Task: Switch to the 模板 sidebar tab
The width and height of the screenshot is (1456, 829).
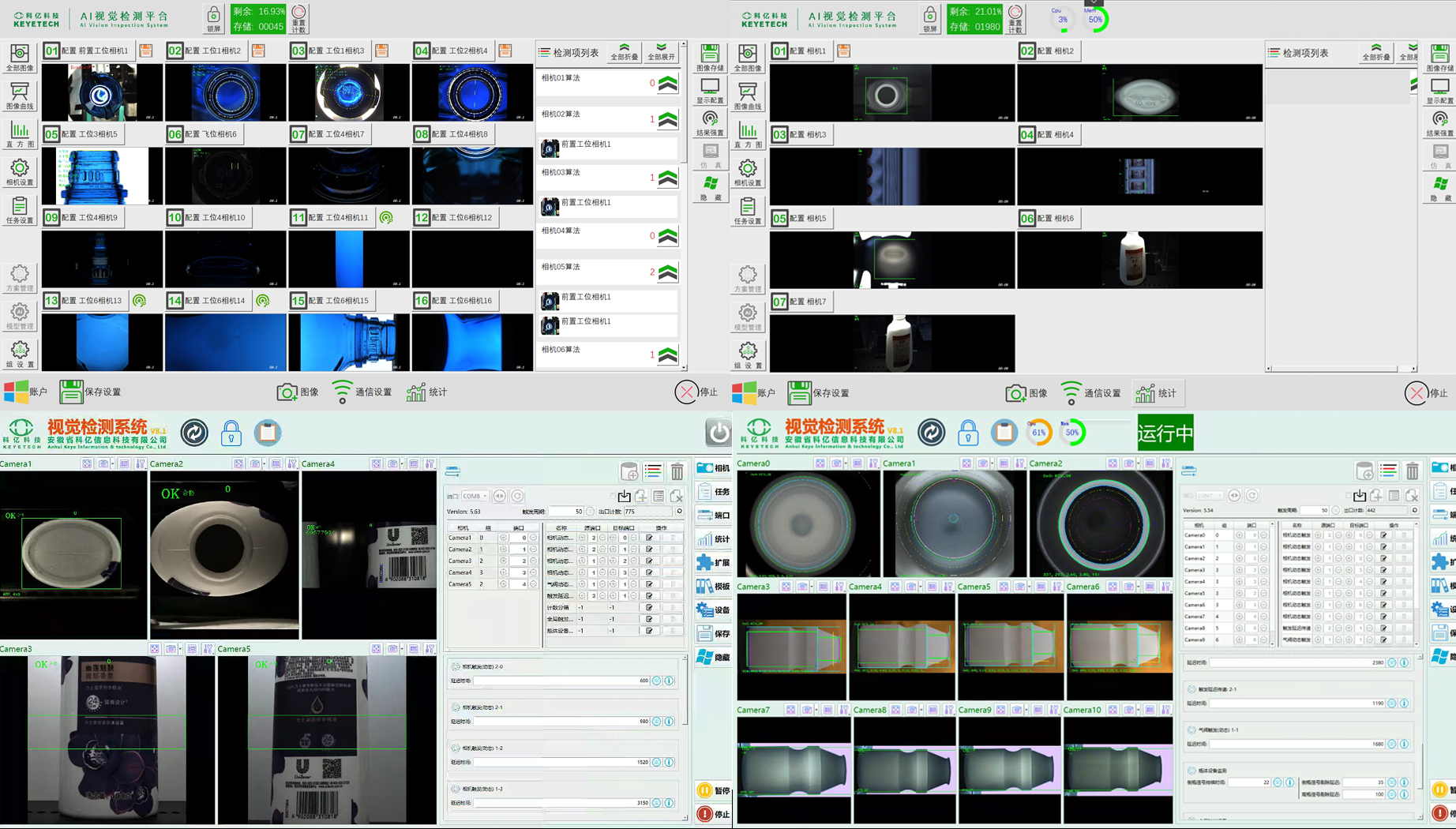Action: click(714, 587)
